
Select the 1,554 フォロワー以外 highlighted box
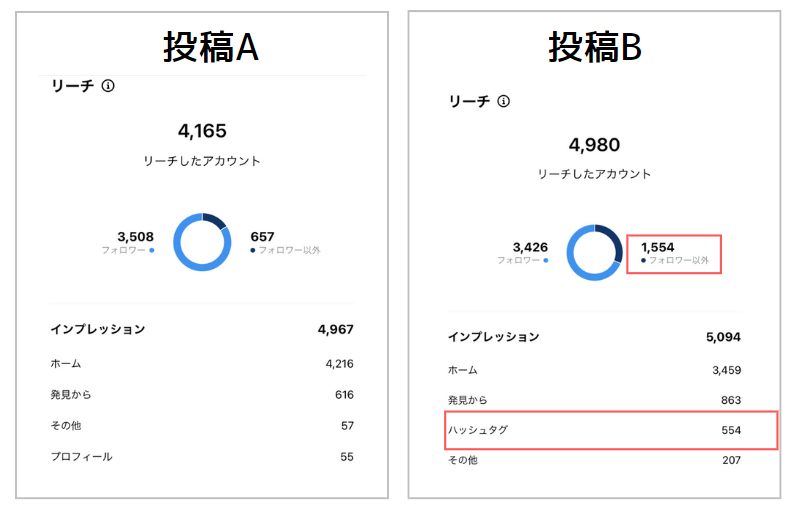pyautogui.click(x=674, y=254)
